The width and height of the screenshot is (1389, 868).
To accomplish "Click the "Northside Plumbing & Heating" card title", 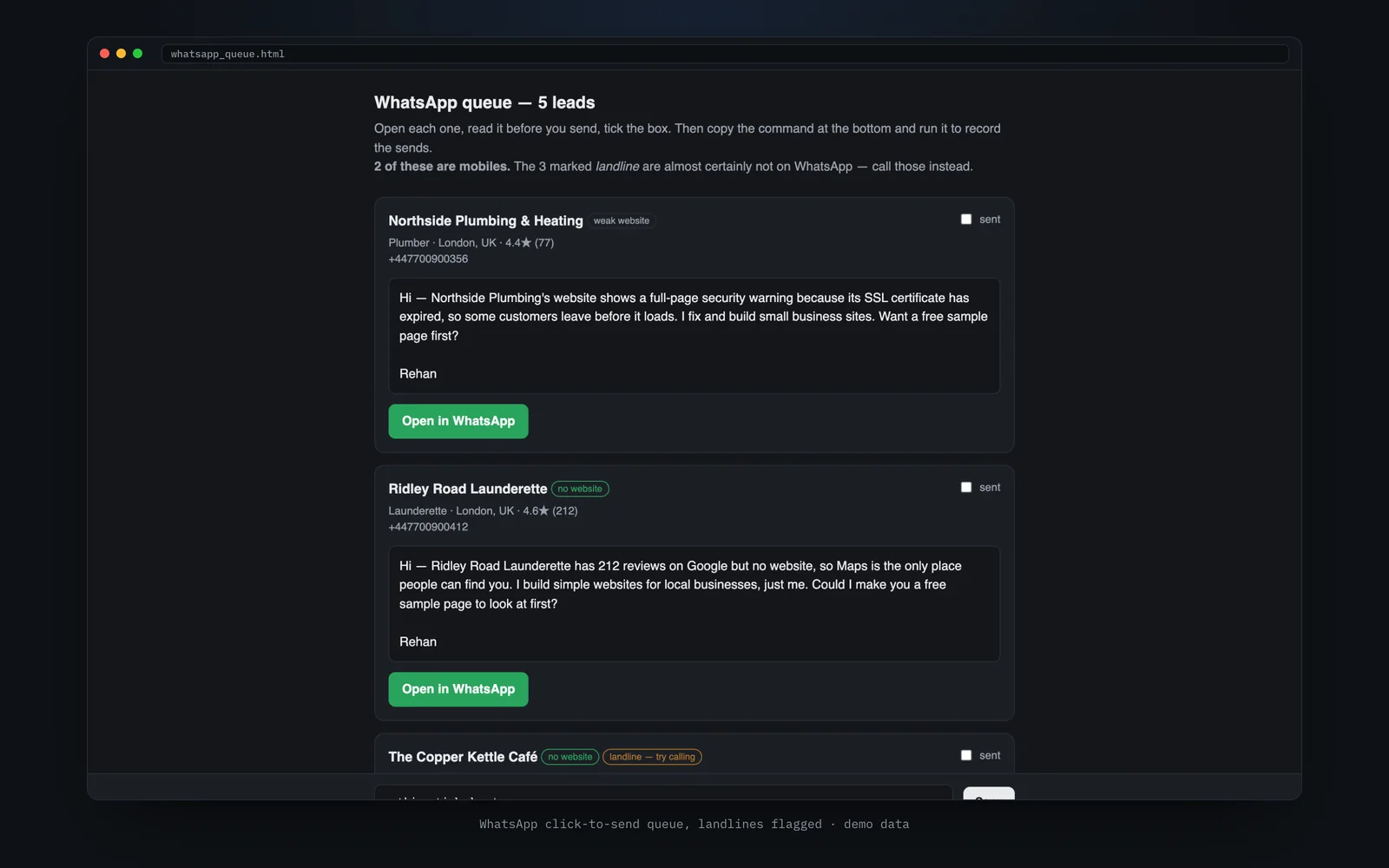I will 486,220.
